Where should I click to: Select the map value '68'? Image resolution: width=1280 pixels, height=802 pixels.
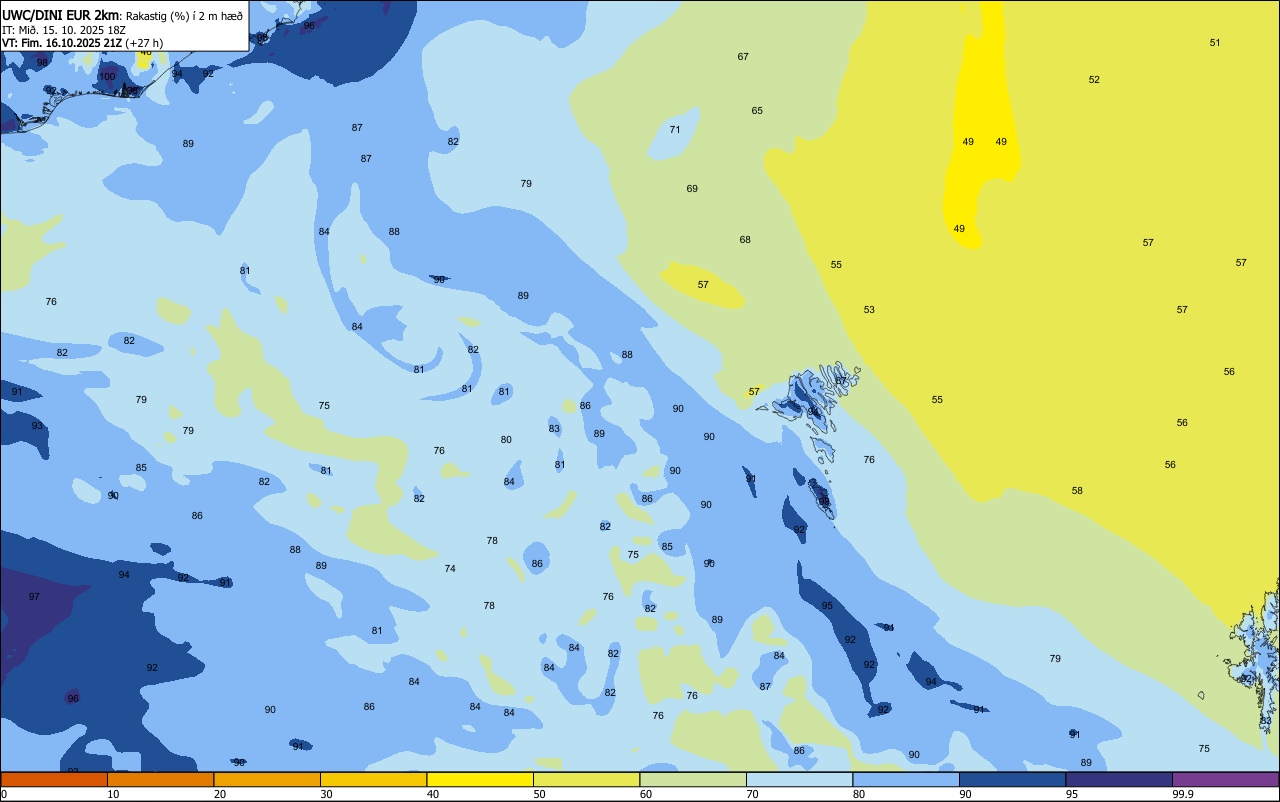point(745,240)
